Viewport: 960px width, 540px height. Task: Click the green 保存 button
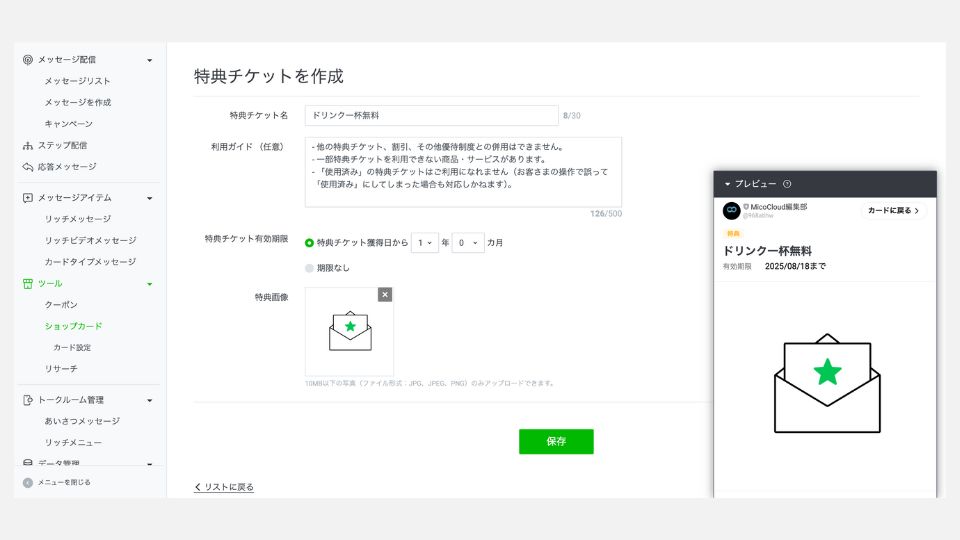556,441
